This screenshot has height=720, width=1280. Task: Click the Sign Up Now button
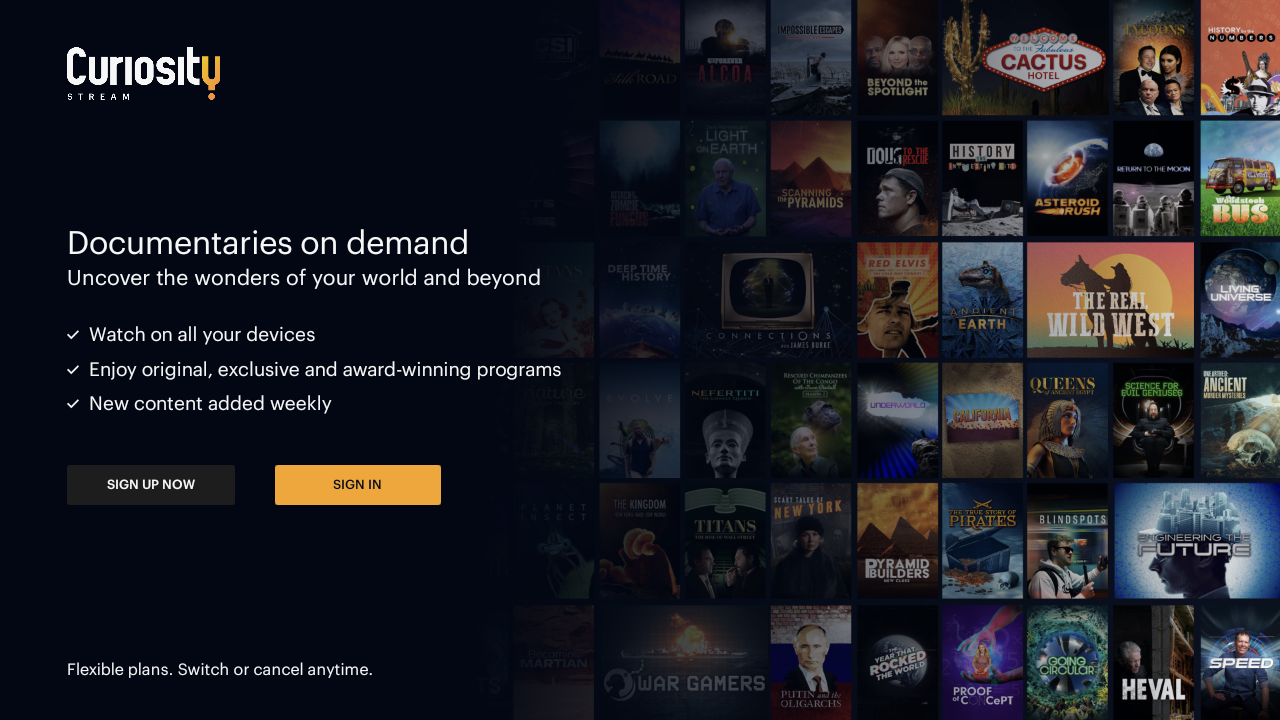[151, 485]
